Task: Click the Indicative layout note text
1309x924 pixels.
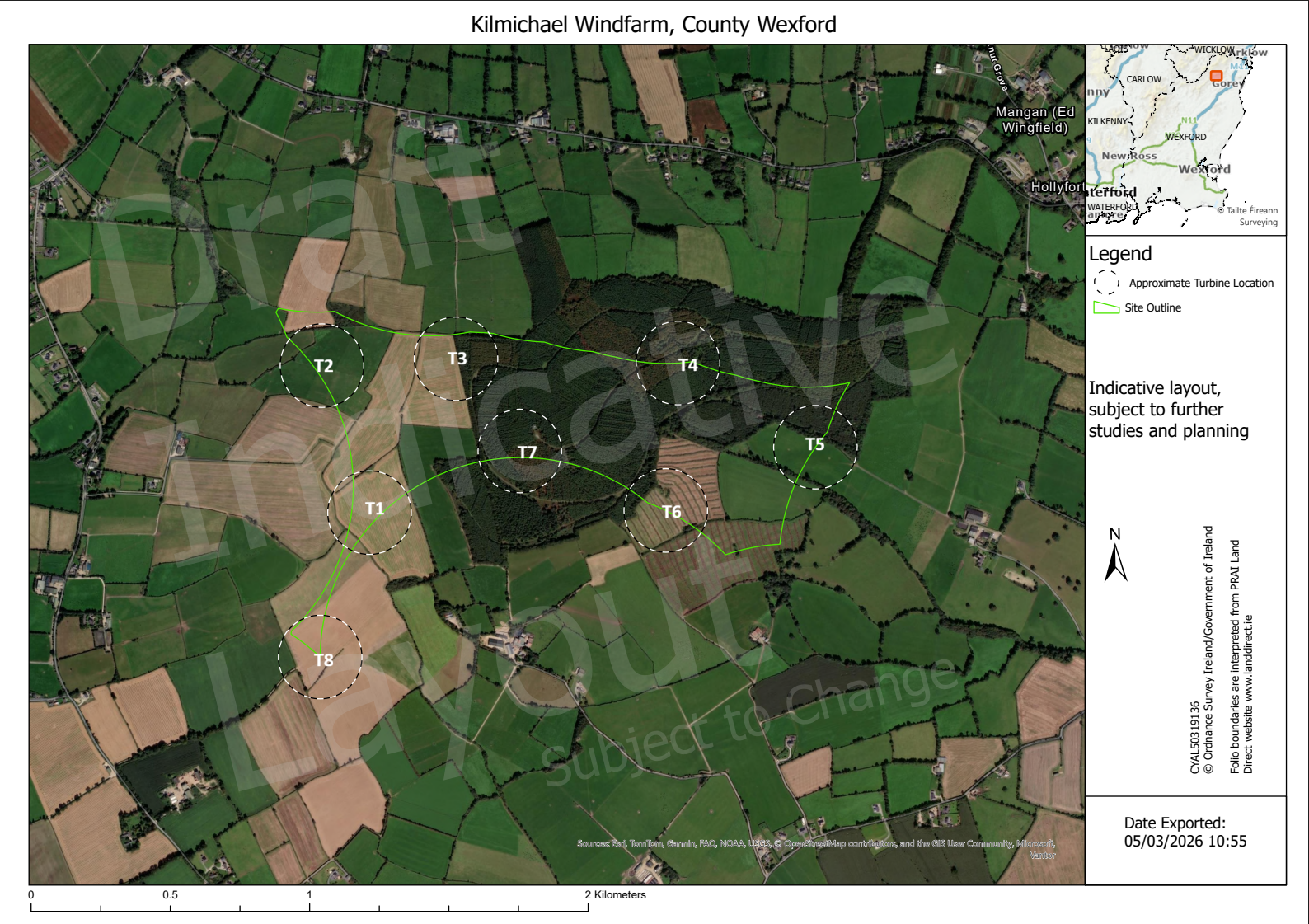Action: (x=1169, y=410)
